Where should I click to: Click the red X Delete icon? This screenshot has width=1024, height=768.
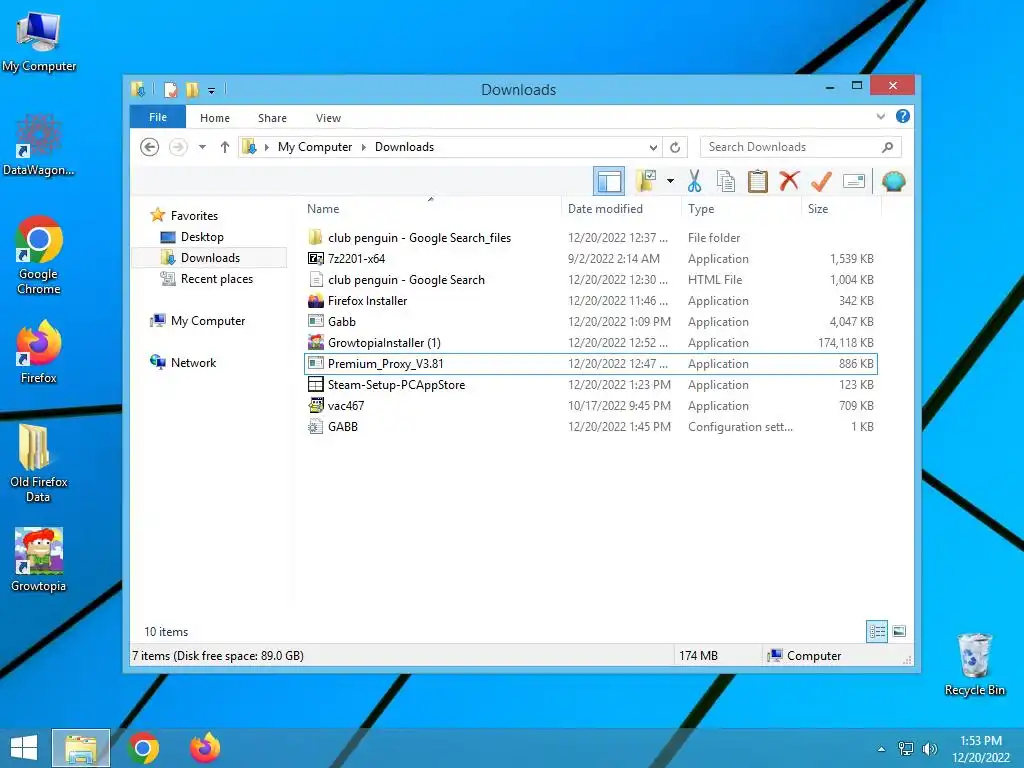point(789,181)
